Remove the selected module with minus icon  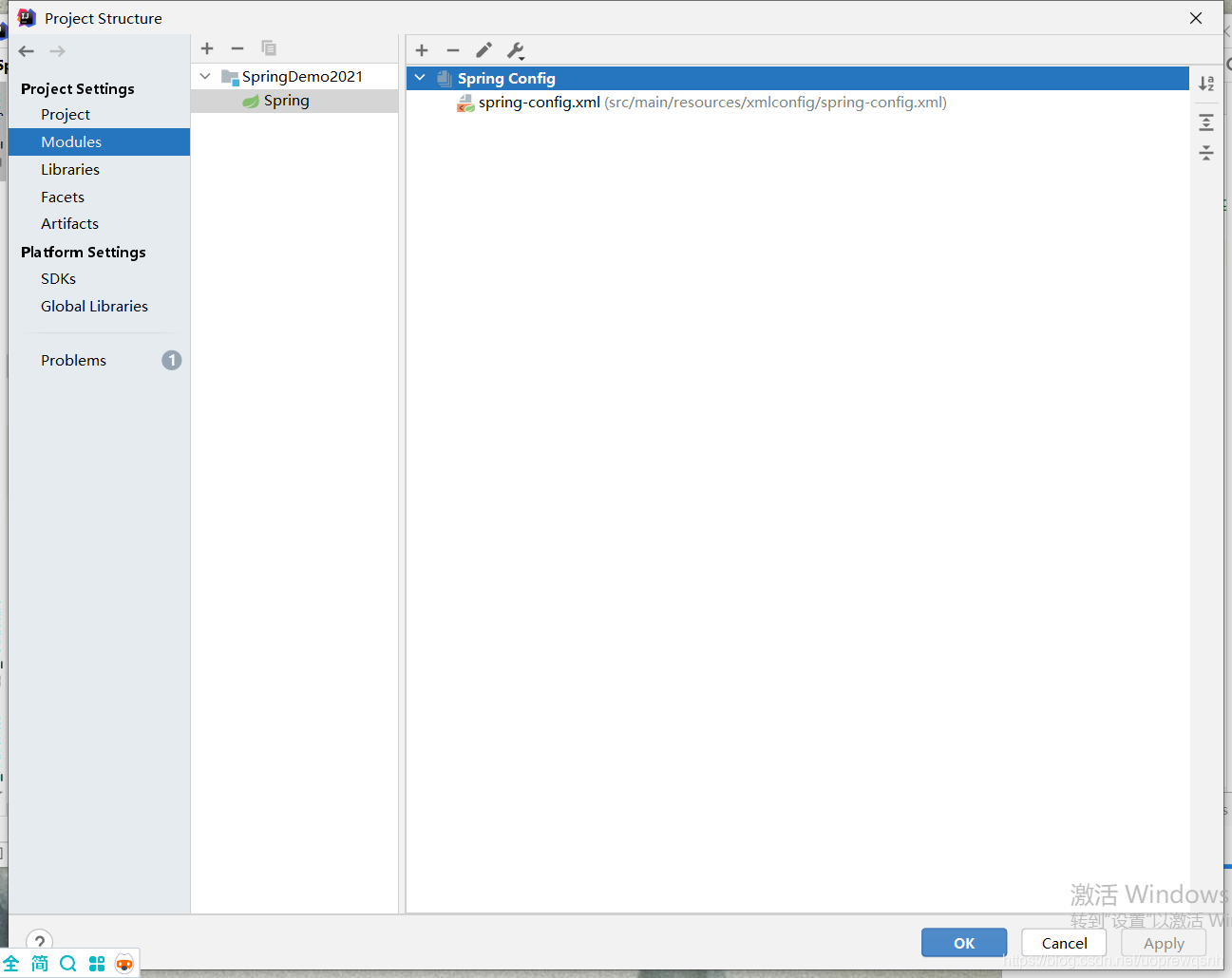point(237,48)
